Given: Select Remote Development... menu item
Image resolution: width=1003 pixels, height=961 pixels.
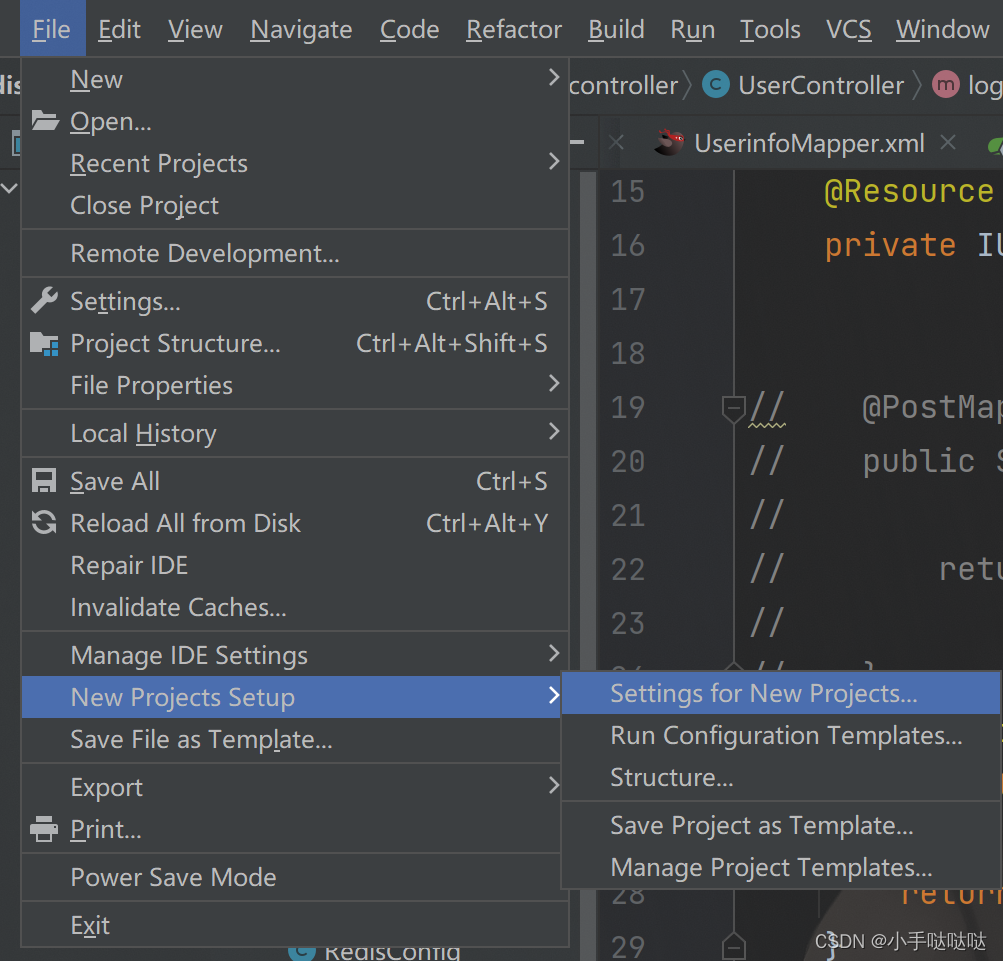Looking at the screenshot, I should 295,253.
